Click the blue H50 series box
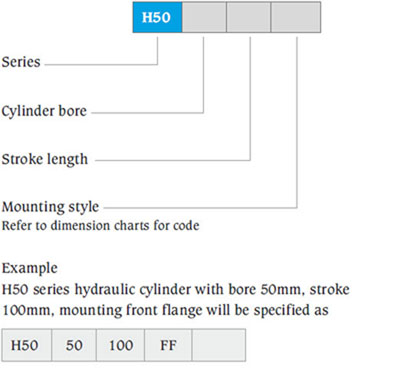 (157, 17)
